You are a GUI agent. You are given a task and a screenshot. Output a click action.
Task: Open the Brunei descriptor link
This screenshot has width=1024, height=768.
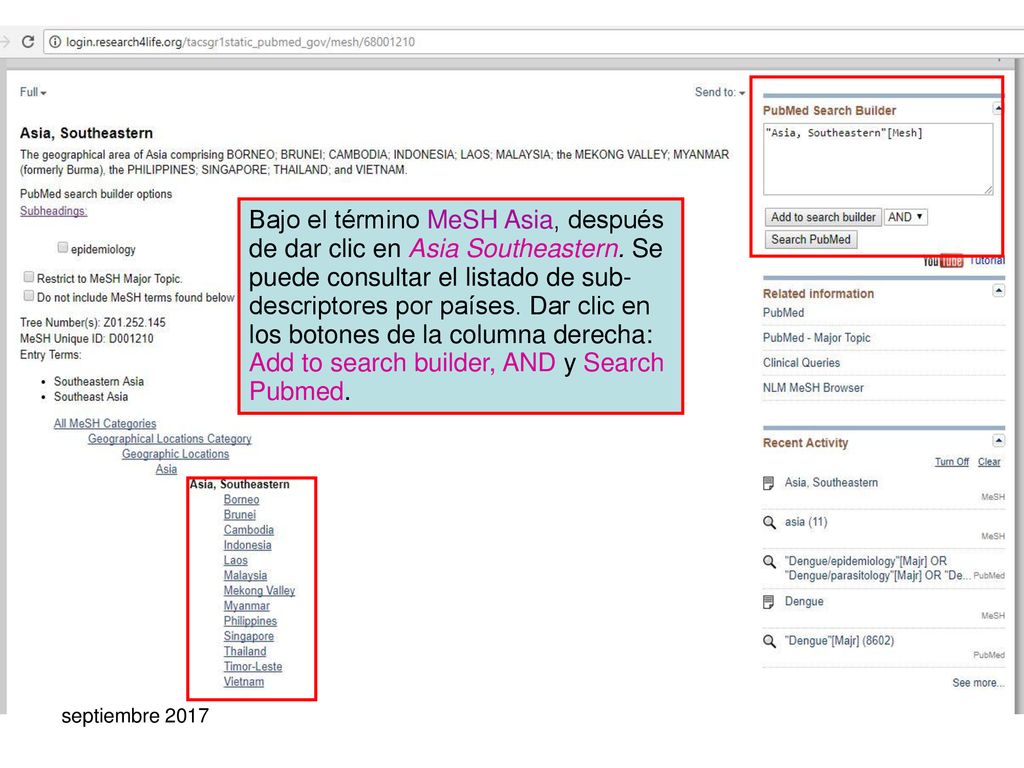(240, 515)
